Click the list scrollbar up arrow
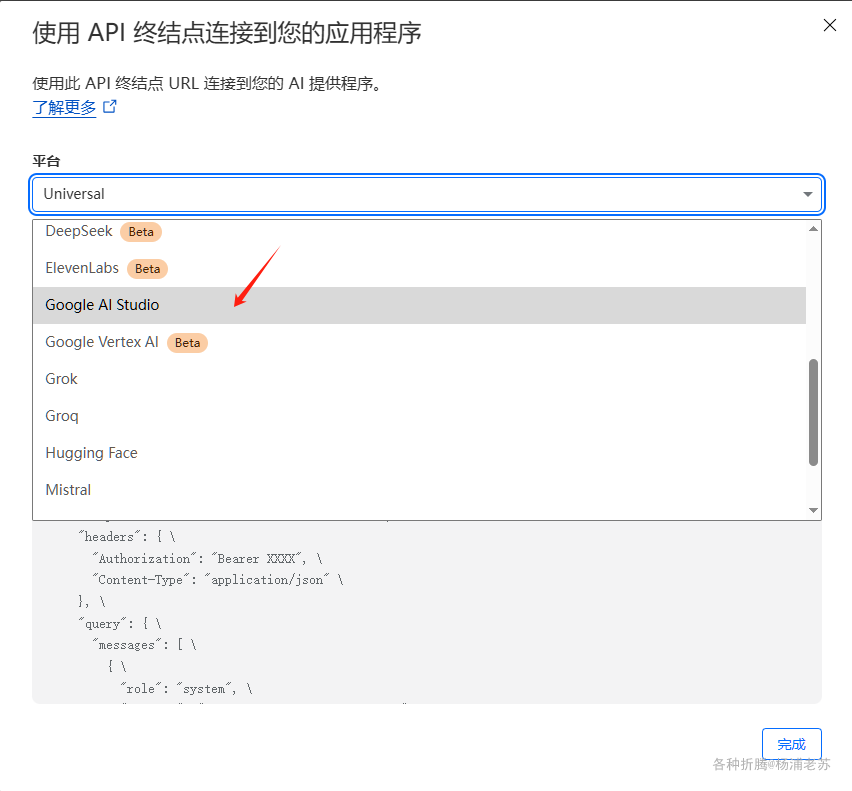 (813, 229)
